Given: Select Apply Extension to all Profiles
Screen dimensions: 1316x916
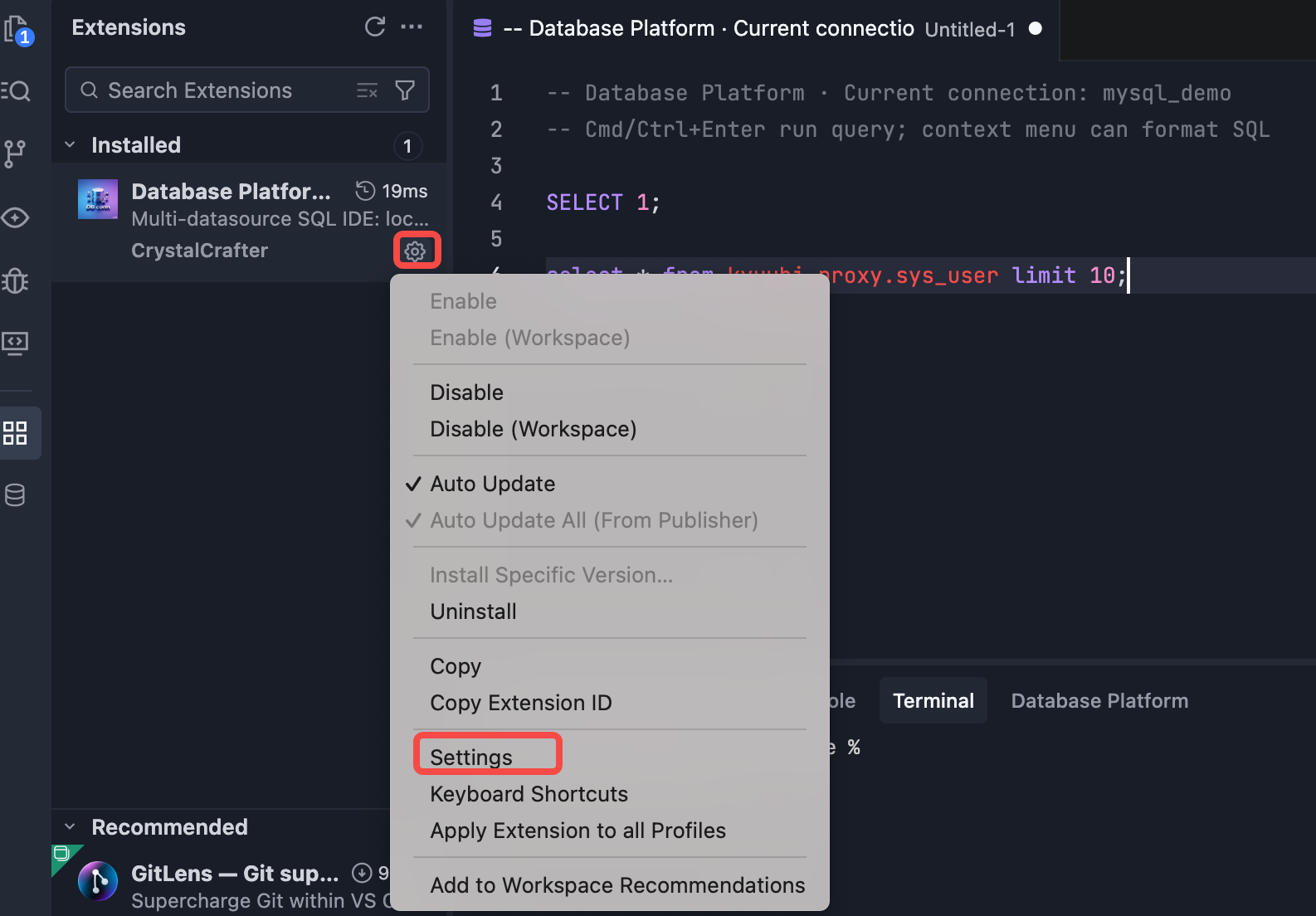Looking at the screenshot, I should (578, 831).
